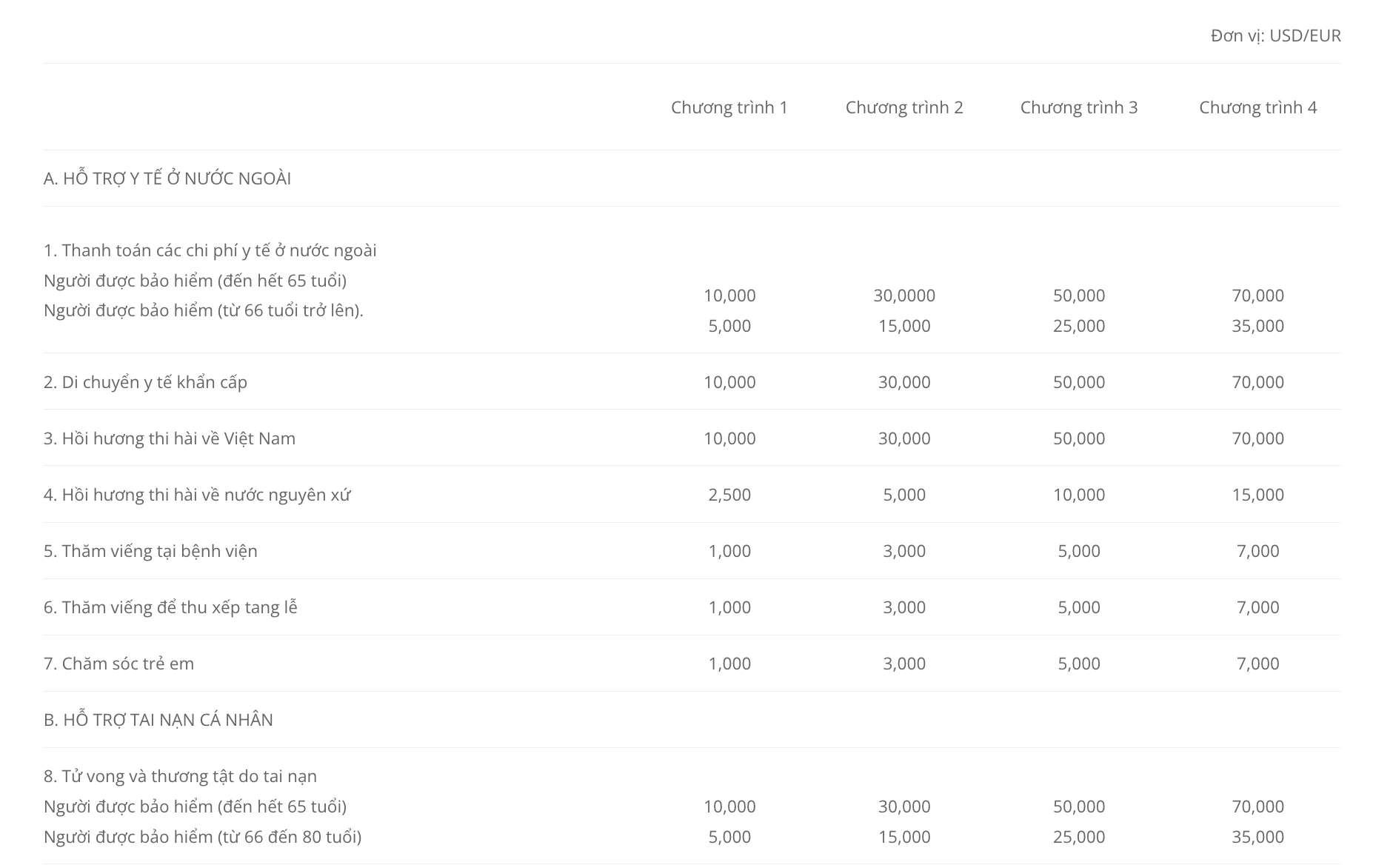Click the 2,500 value in Chương trình 1
This screenshot has width=1373, height=868.
click(x=729, y=495)
